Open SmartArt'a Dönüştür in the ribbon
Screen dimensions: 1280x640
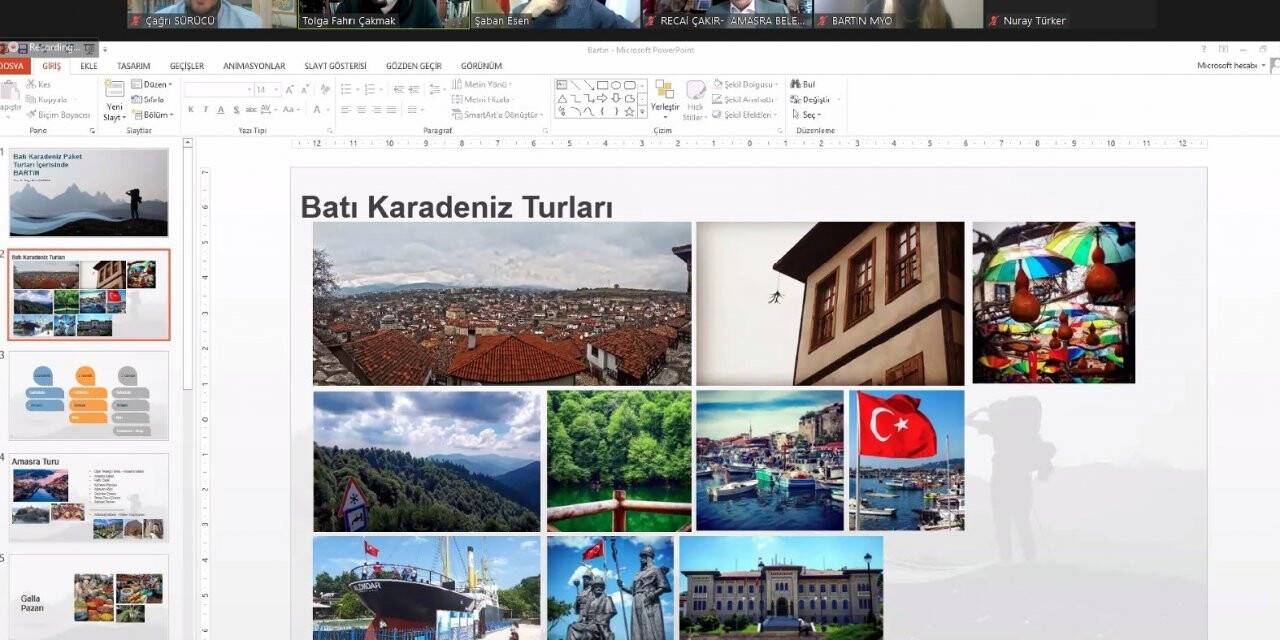[x=498, y=114]
